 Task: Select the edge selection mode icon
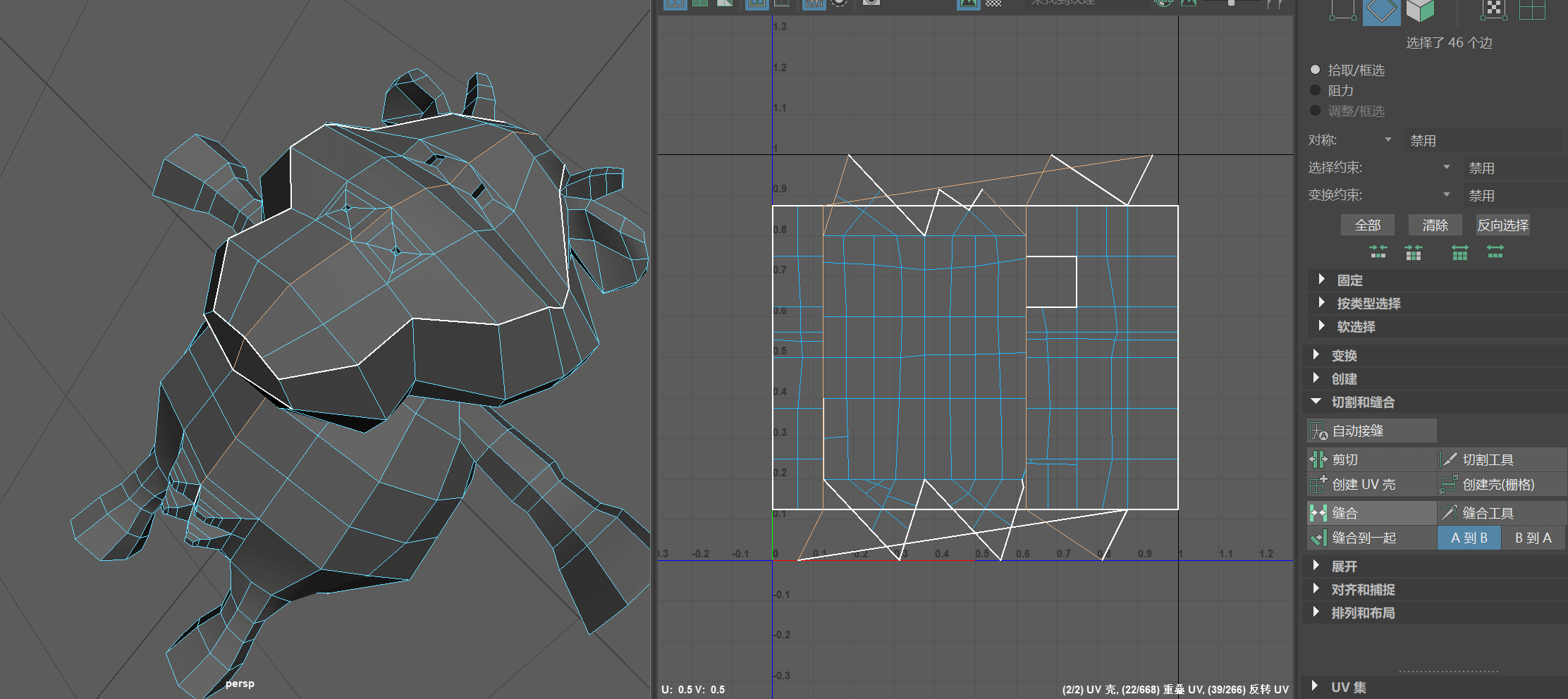click(x=1381, y=11)
